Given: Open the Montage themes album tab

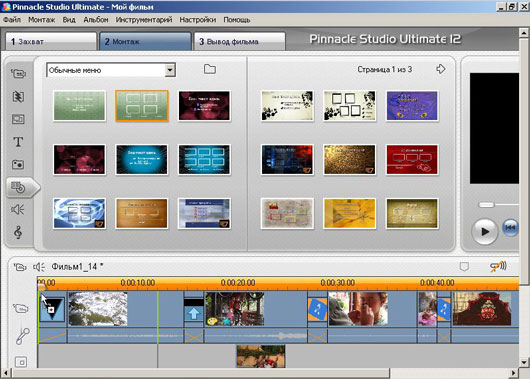Looking at the screenshot, I should tap(18, 119).
